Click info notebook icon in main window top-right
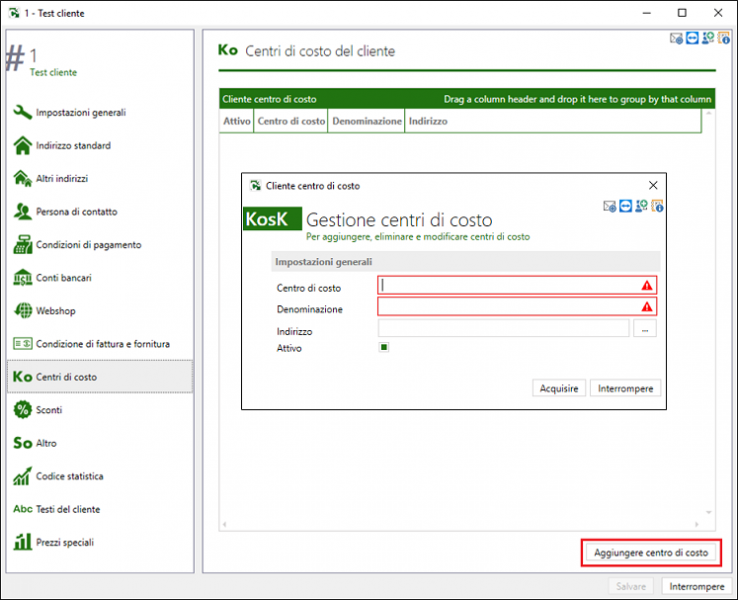 (x=724, y=38)
